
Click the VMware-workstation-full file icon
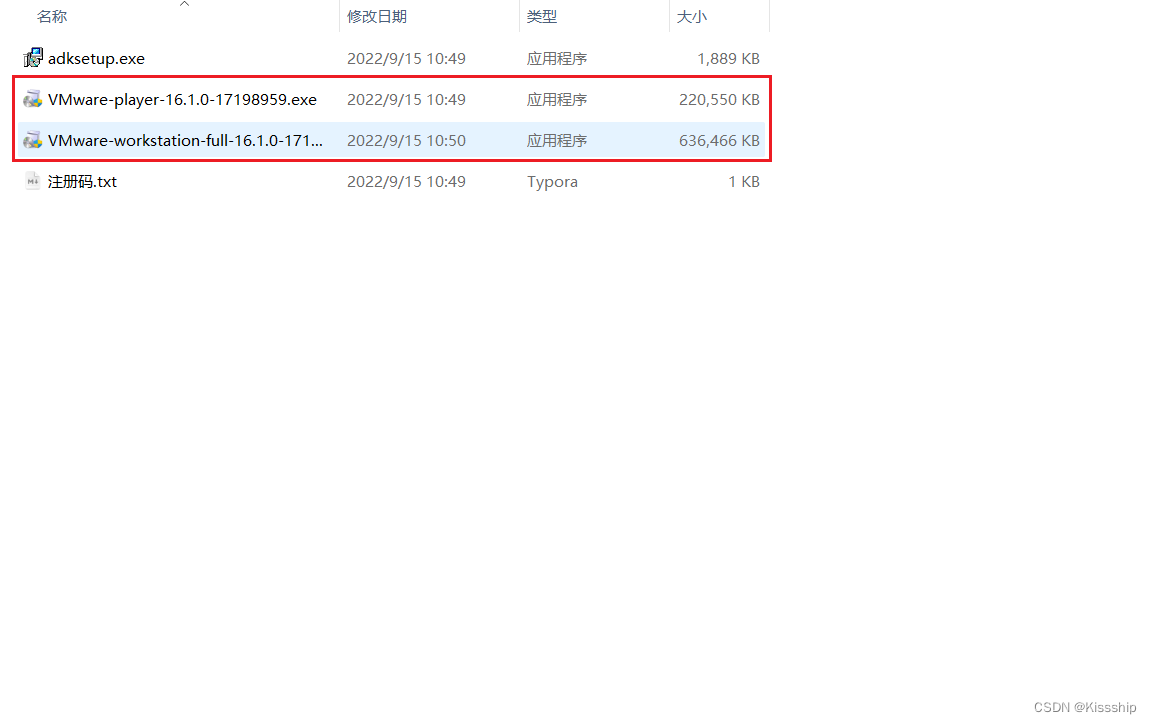pos(32,140)
